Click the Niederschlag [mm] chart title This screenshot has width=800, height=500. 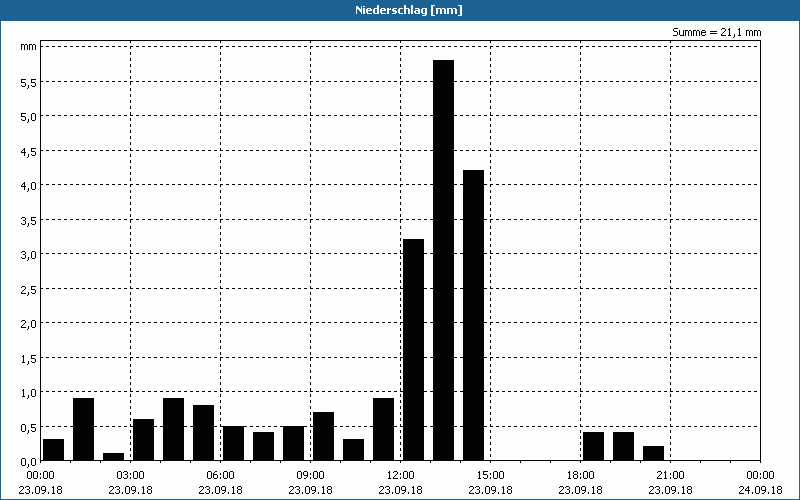click(409, 10)
